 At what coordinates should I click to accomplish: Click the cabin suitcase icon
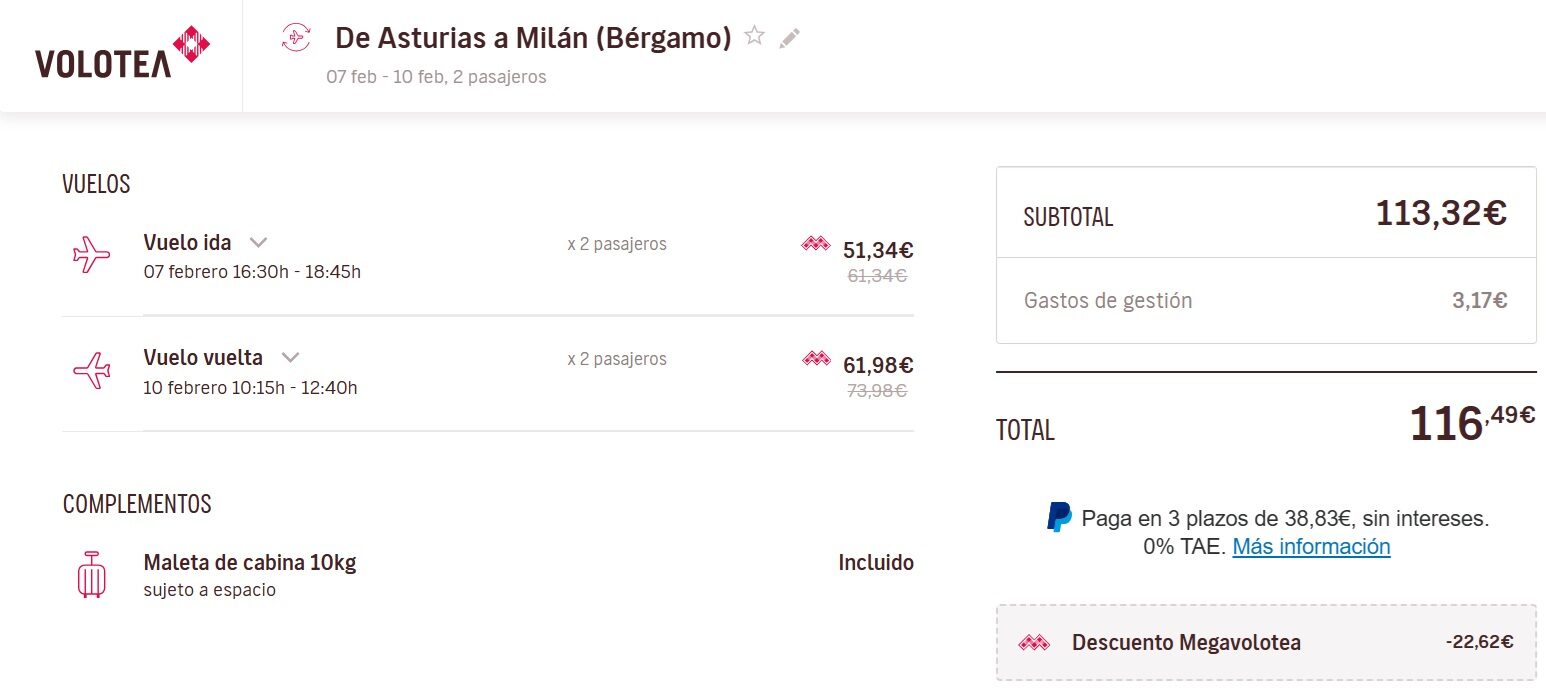[x=92, y=574]
